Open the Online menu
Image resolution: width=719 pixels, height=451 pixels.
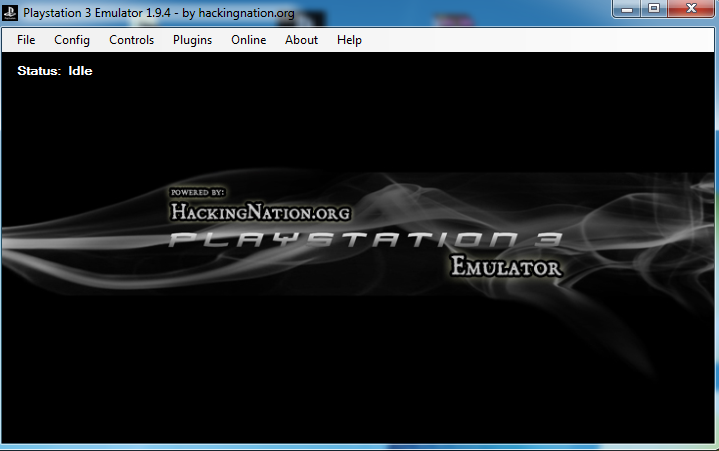click(249, 40)
